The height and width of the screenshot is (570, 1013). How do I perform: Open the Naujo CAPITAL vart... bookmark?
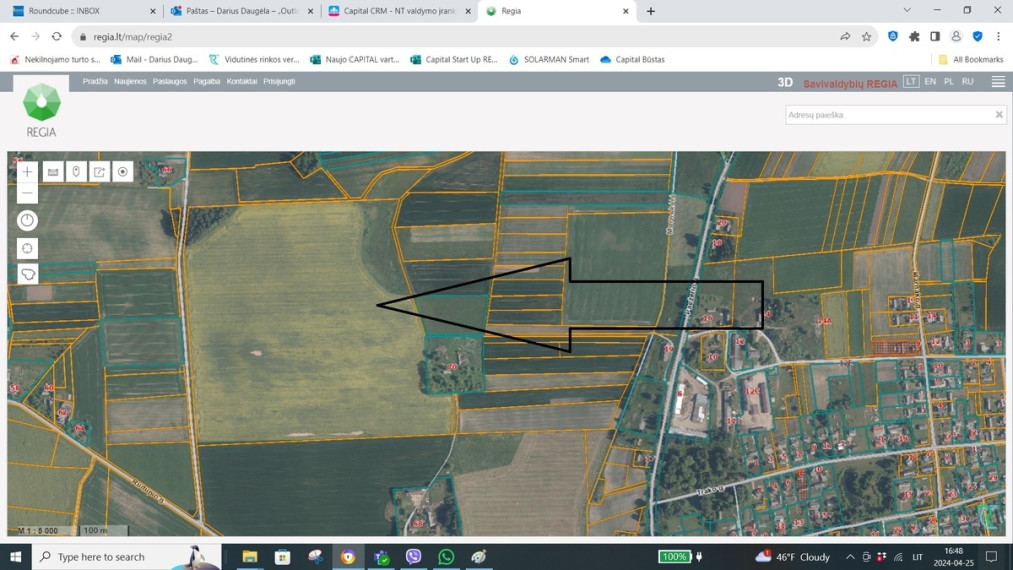pyautogui.click(x=355, y=59)
